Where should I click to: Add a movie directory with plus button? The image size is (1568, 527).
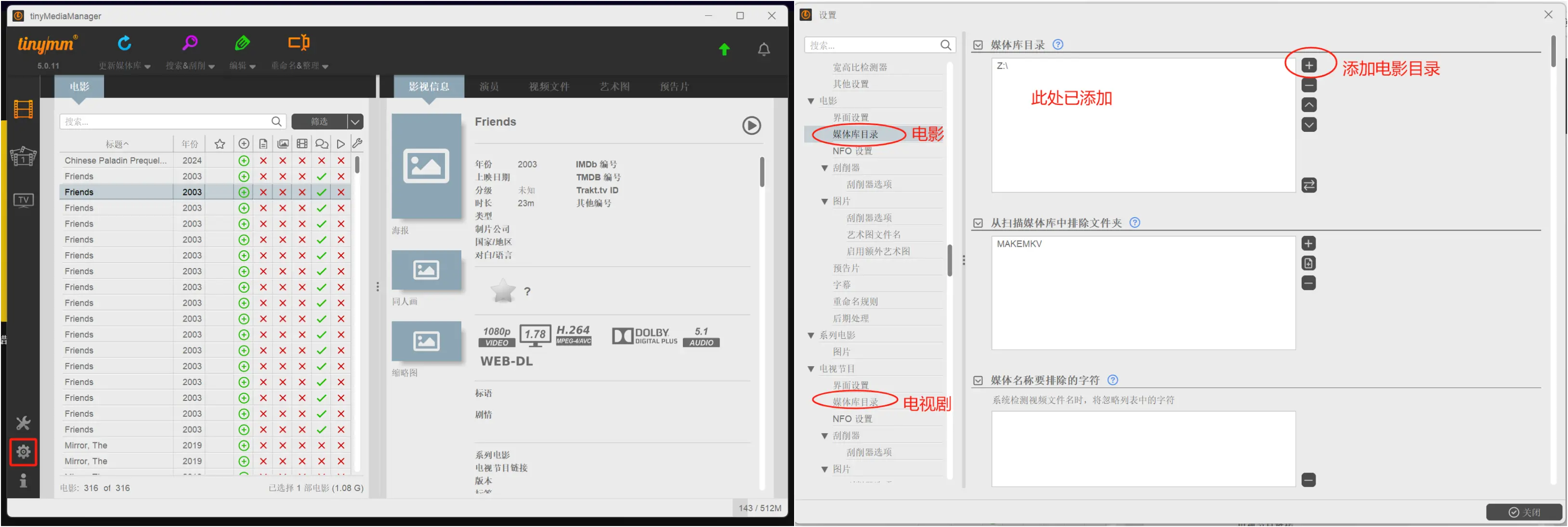1309,66
